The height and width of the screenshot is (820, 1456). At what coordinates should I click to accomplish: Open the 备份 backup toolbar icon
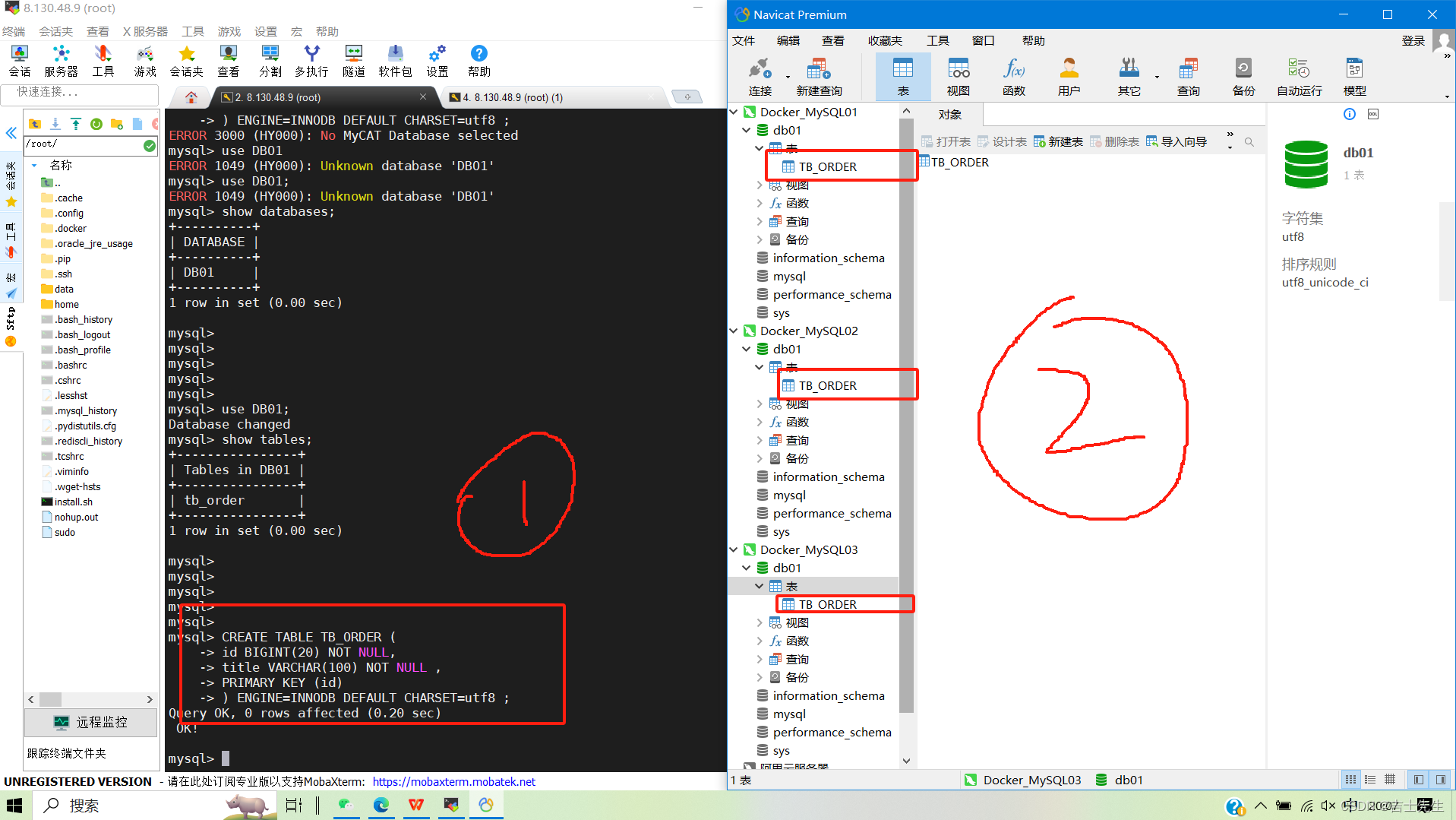[1243, 76]
